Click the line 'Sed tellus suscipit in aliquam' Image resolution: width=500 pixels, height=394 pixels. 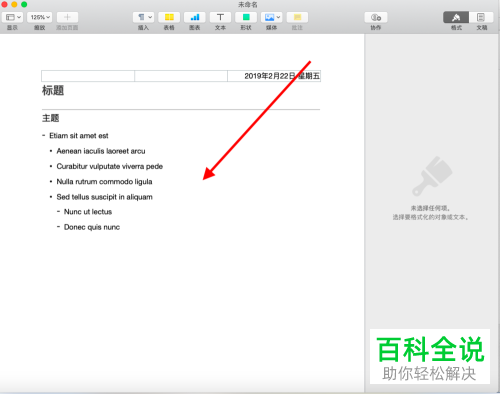pyautogui.click(x=104, y=197)
